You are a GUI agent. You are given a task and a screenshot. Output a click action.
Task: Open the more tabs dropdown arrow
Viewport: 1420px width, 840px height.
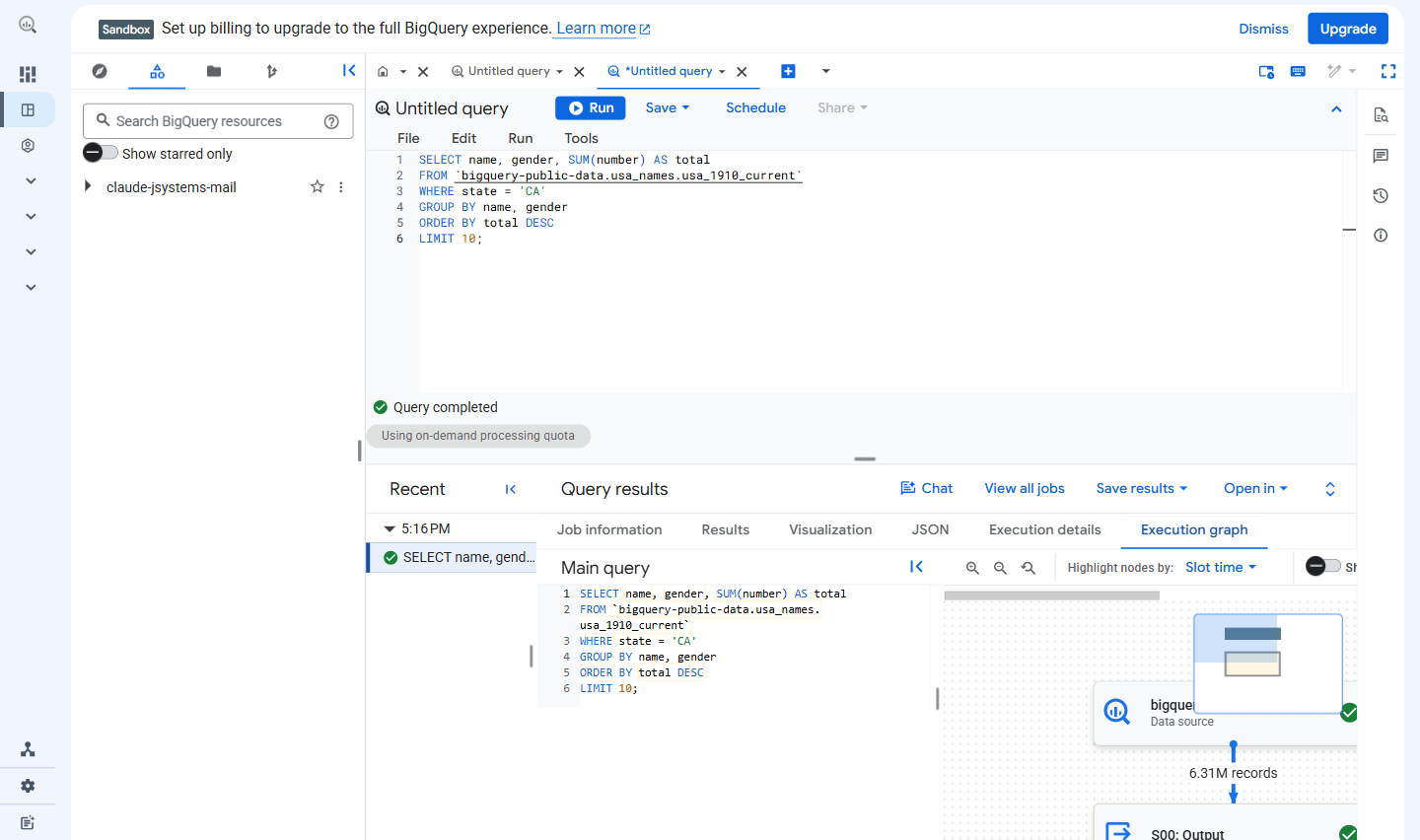click(x=826, y=71)
